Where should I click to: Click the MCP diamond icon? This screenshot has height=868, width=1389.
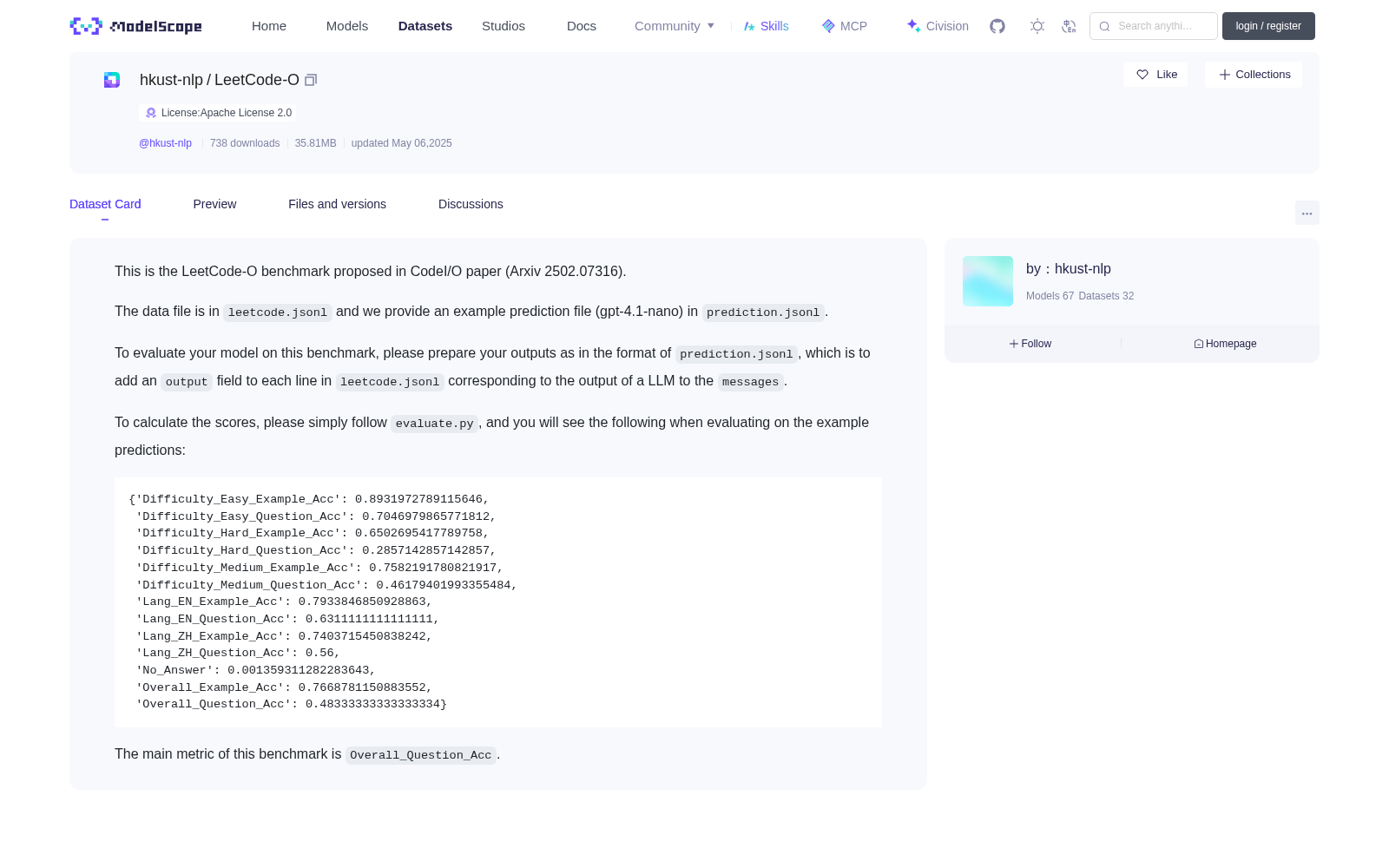tap(828, 26)
